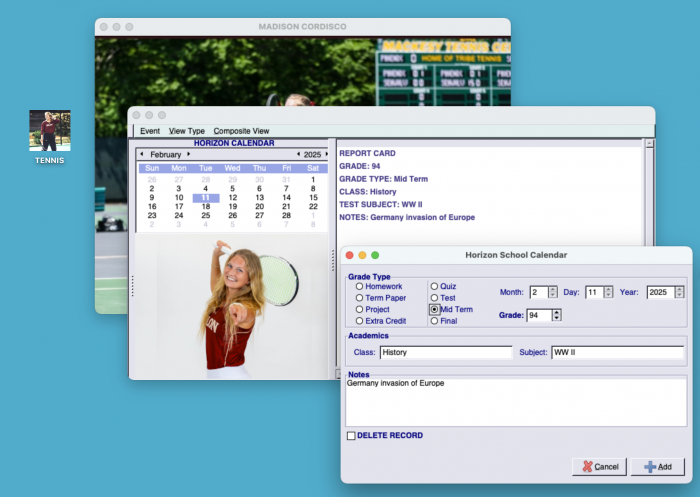Choose the Final radio button

coord(435,321)
